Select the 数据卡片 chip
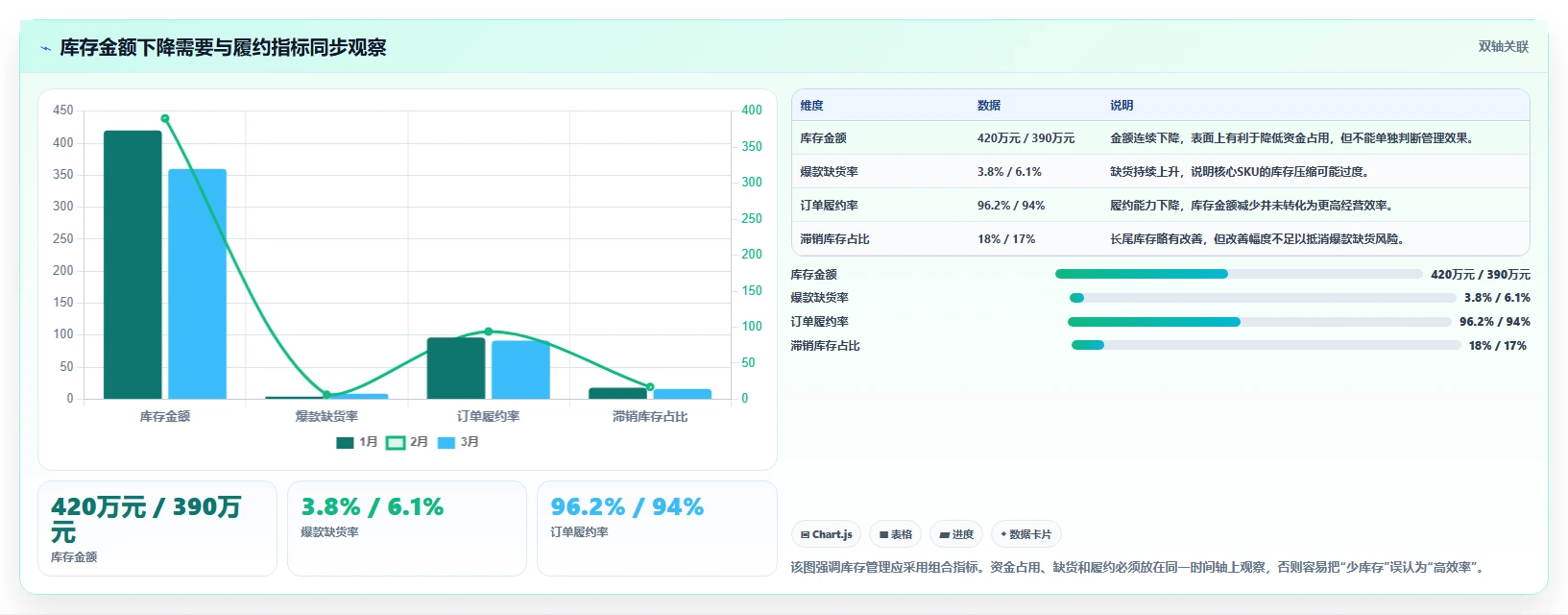The image size is (1568, 615). click(1025, 534)
